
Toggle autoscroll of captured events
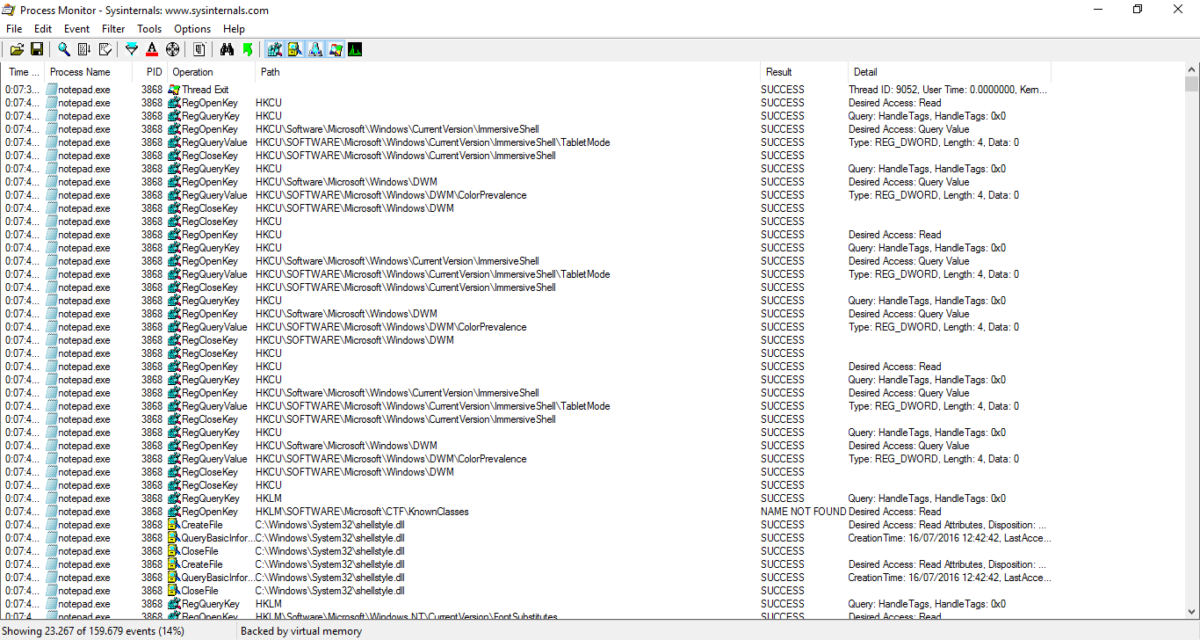tap(82, 48)
